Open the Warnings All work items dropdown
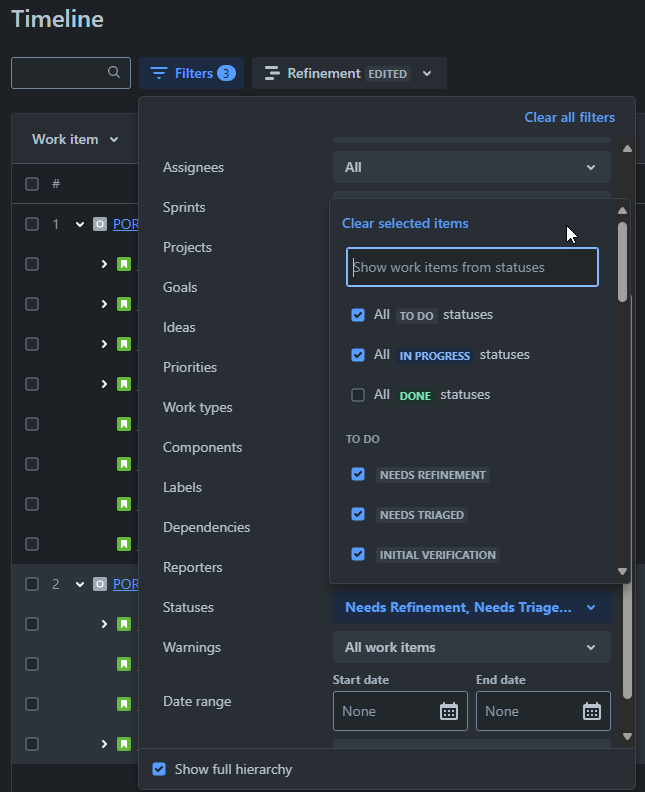This screenshot has width=645, height=792. tap(472, 647)
